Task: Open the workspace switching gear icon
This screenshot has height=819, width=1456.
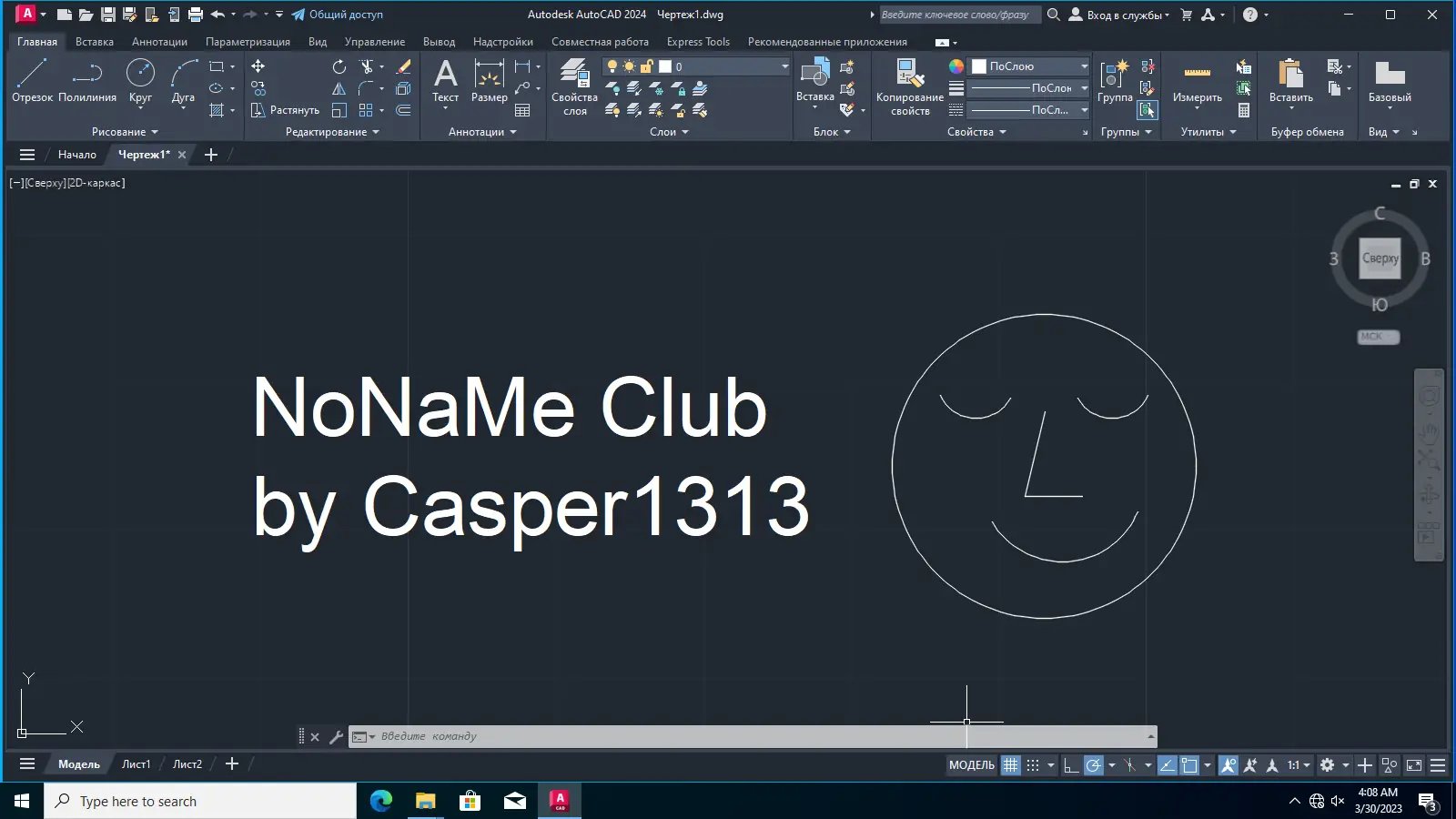Action: 1328,765
